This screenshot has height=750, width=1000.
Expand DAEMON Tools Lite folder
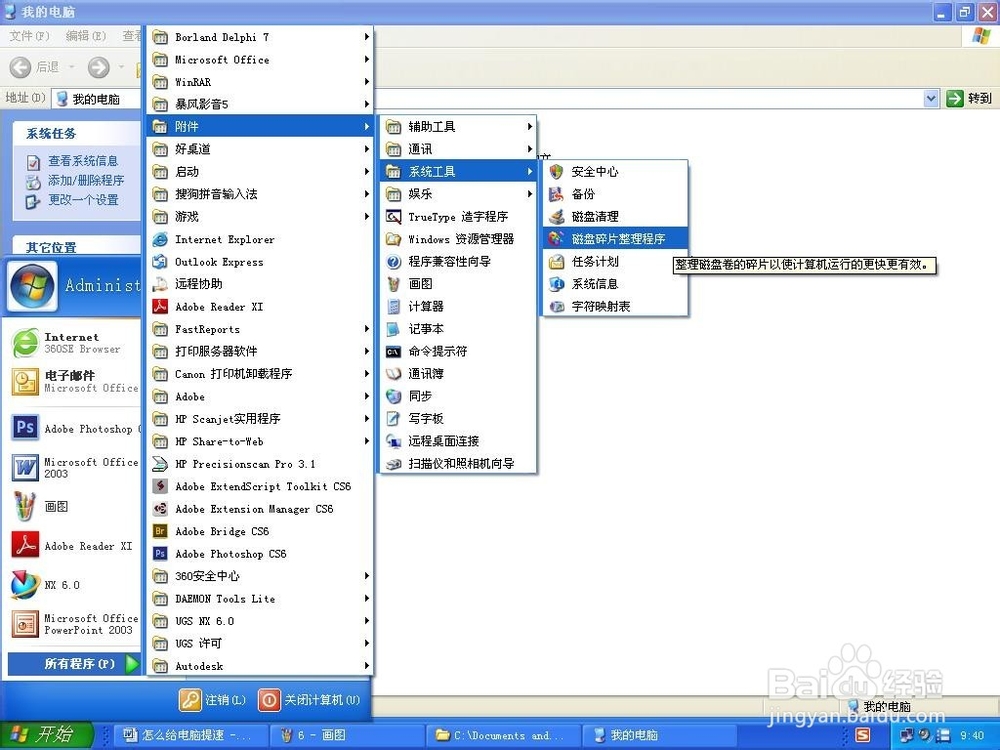pyautogui.click(x=260, y=598)
